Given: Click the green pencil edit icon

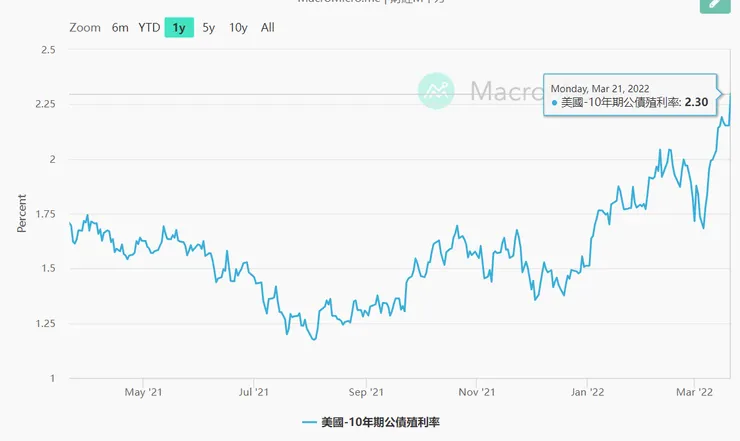Looking at the screenshot, I should tap(715, 5).
